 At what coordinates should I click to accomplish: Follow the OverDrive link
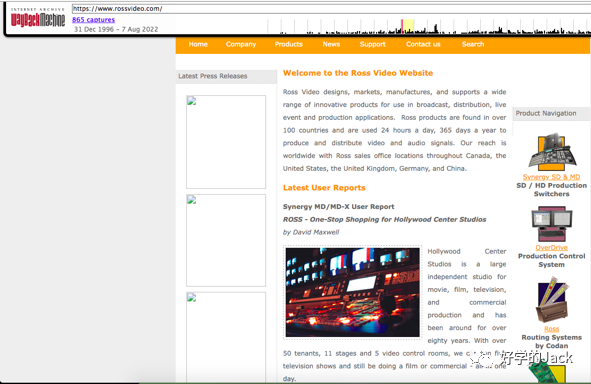[551, 248]
